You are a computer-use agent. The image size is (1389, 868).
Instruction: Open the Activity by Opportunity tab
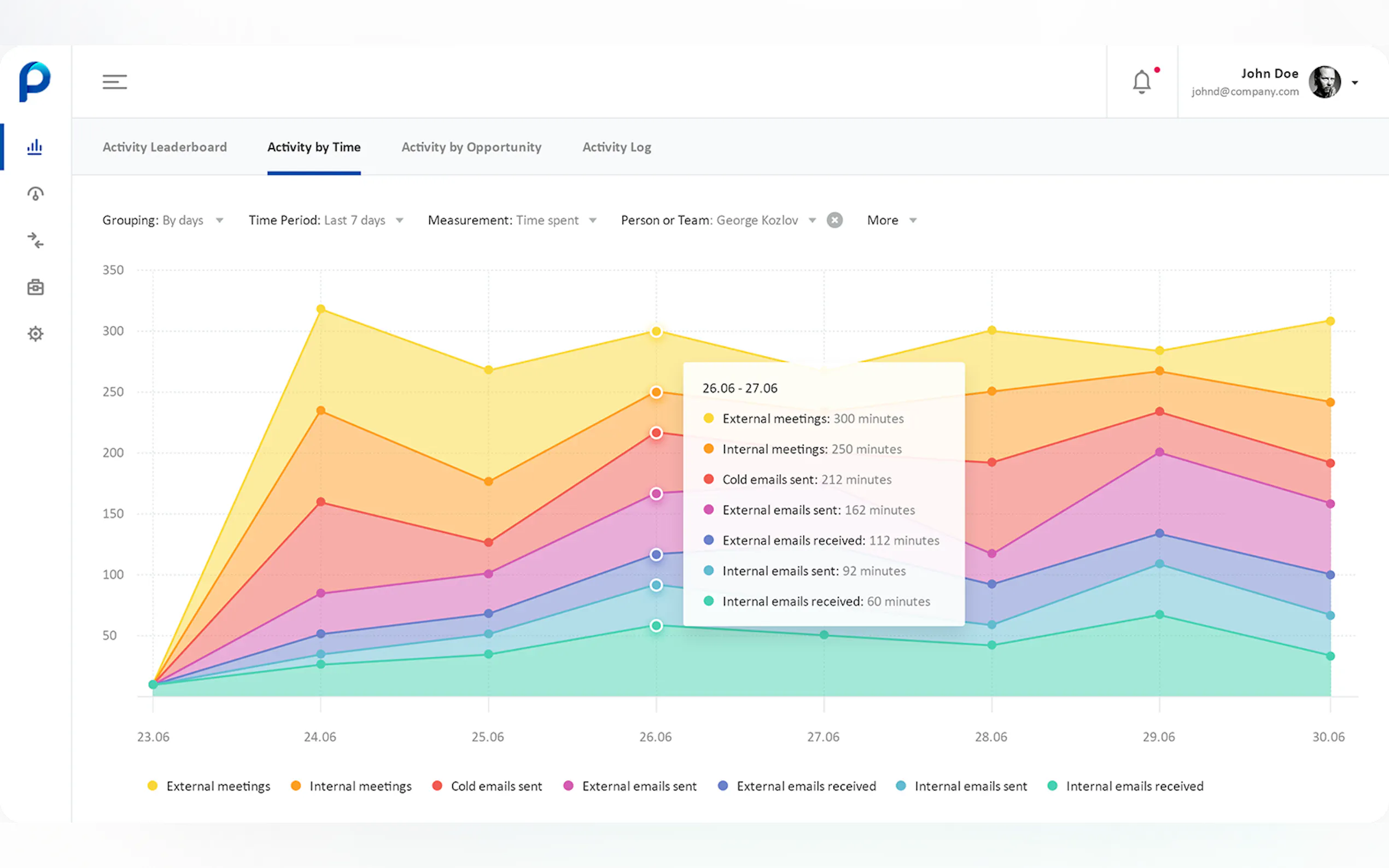coord(471,147)
